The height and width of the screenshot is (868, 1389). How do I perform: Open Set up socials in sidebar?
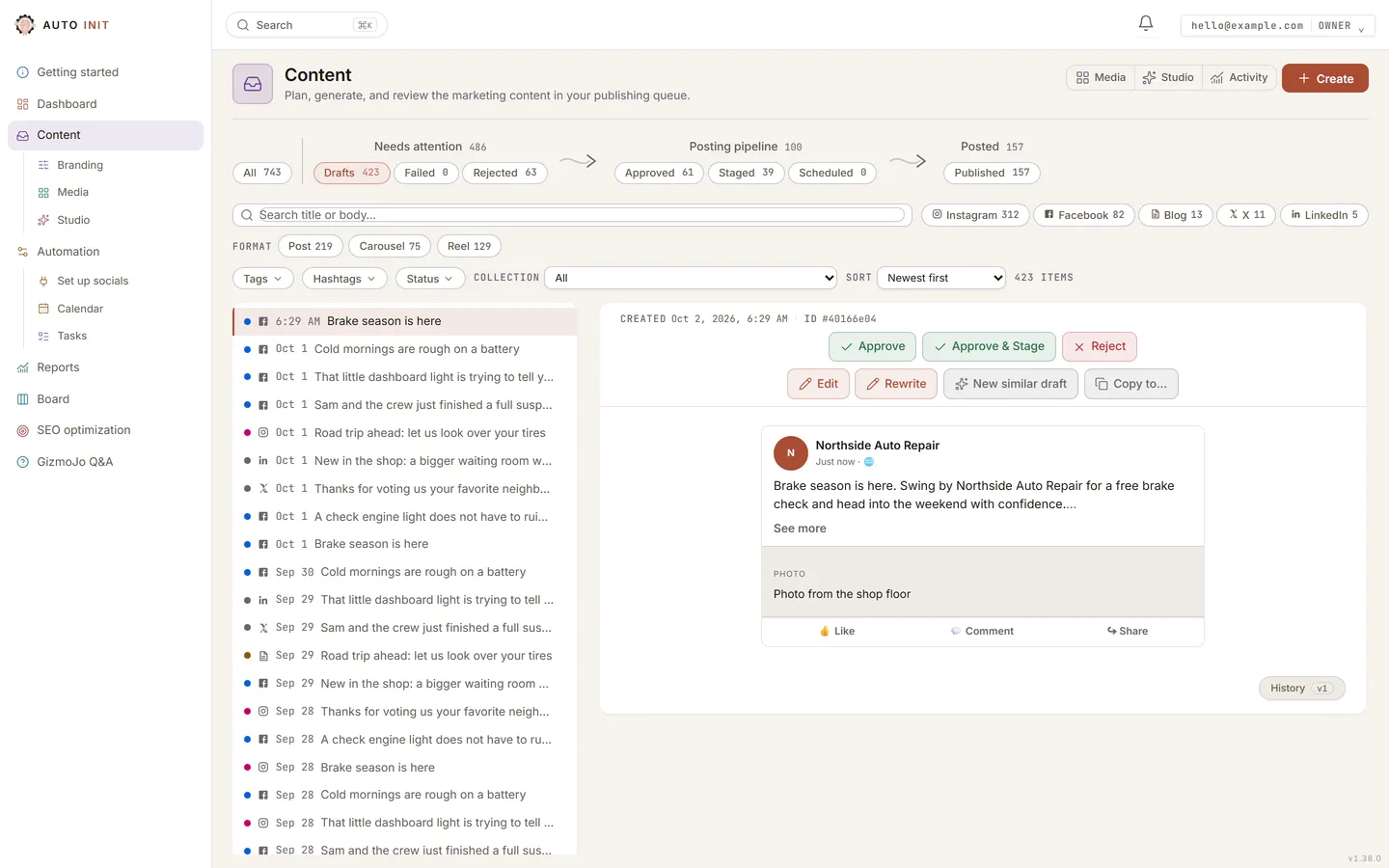pyautogui.click(x=93, y=281)
